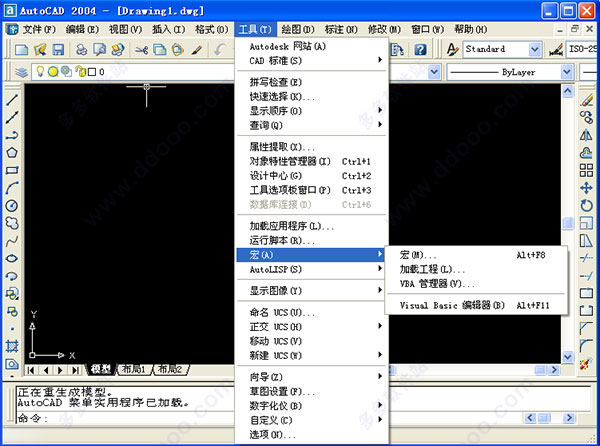Switch to 布局1 tab
This screenshot has width=600, height=446.
click(x=134, y=369)
